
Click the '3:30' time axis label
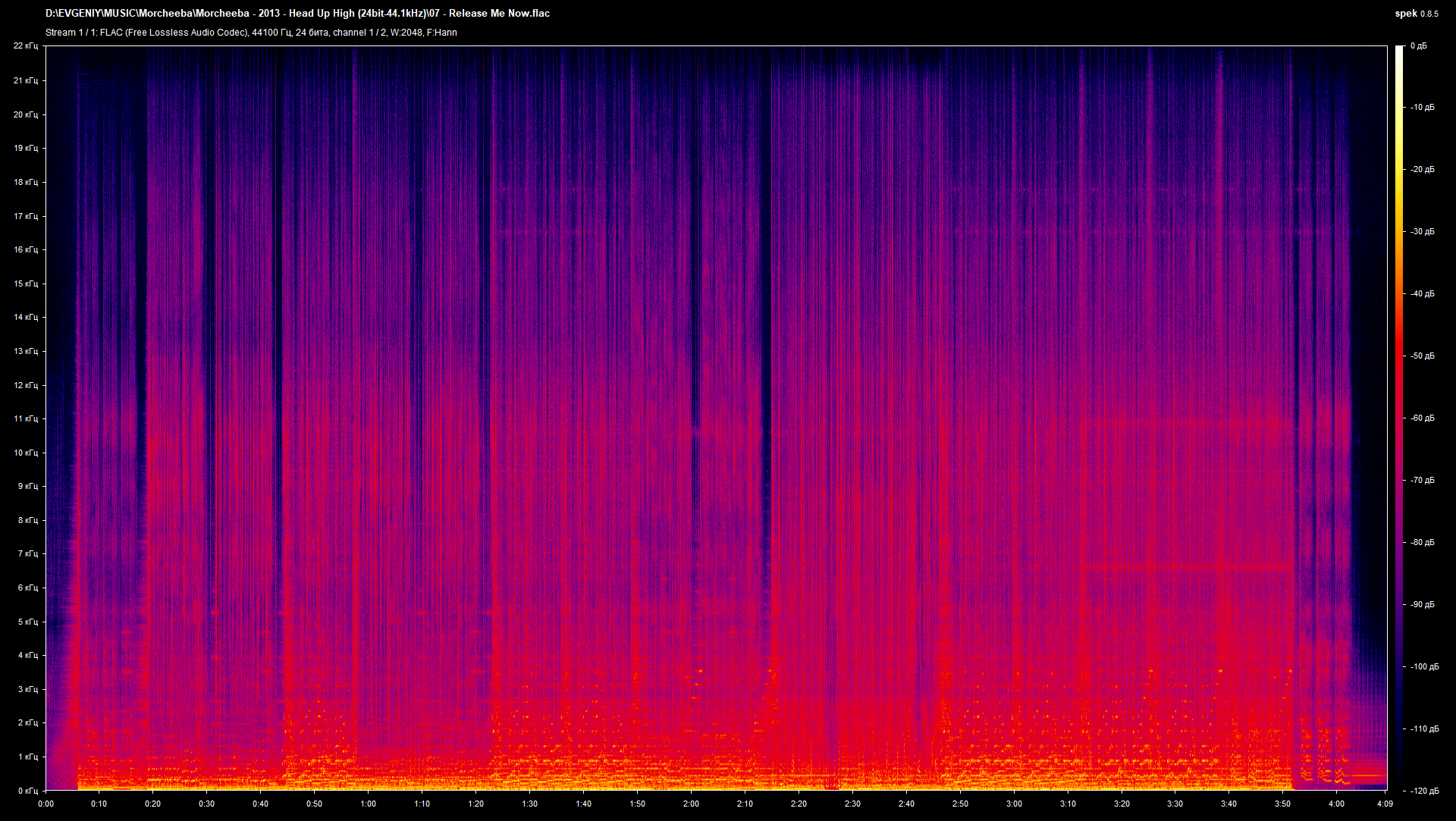[x=1175, y=804]
